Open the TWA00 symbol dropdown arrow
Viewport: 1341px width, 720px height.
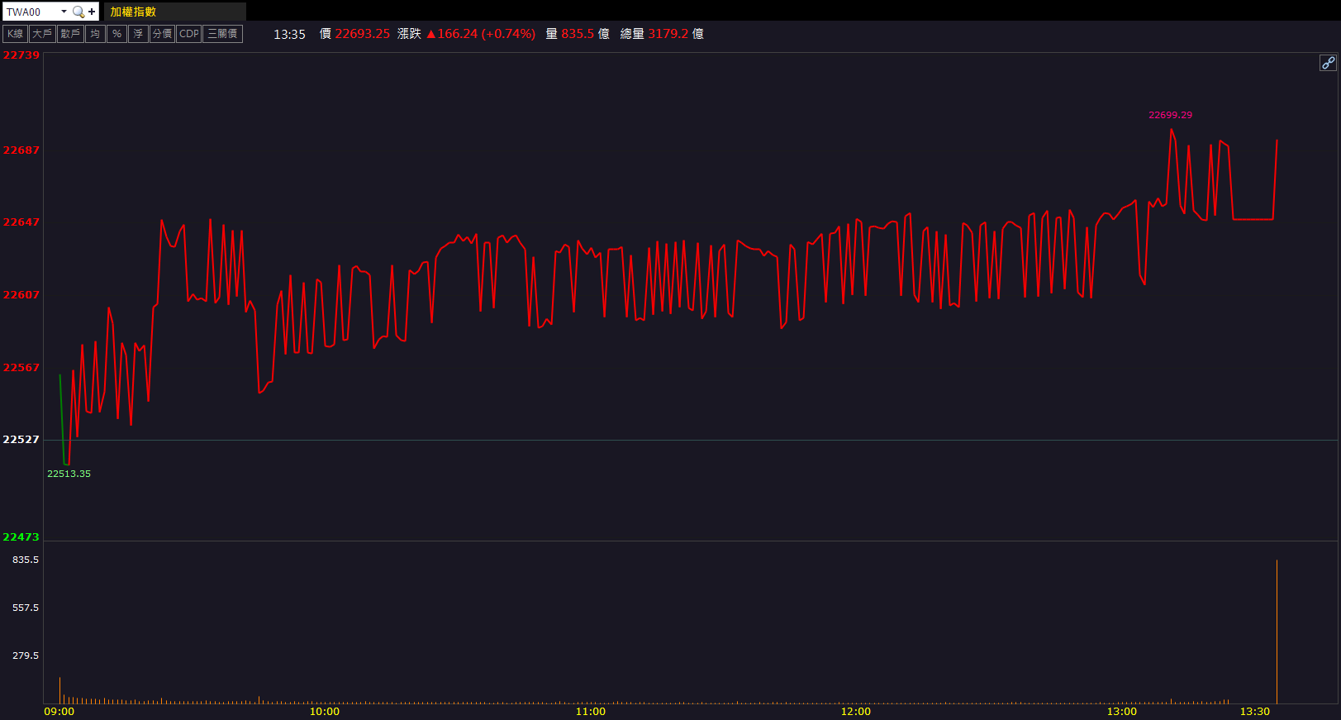click(x=64, y=12)
